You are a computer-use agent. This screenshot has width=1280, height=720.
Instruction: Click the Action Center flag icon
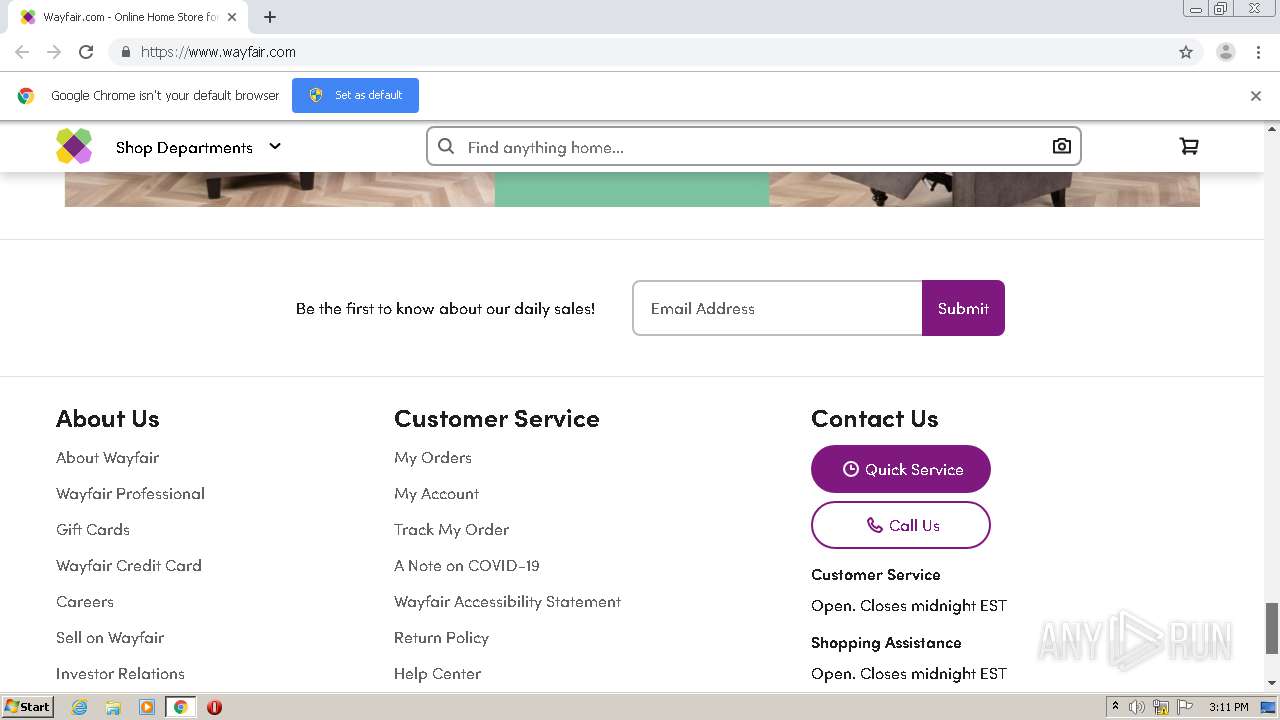click(x=1185, y=707)
